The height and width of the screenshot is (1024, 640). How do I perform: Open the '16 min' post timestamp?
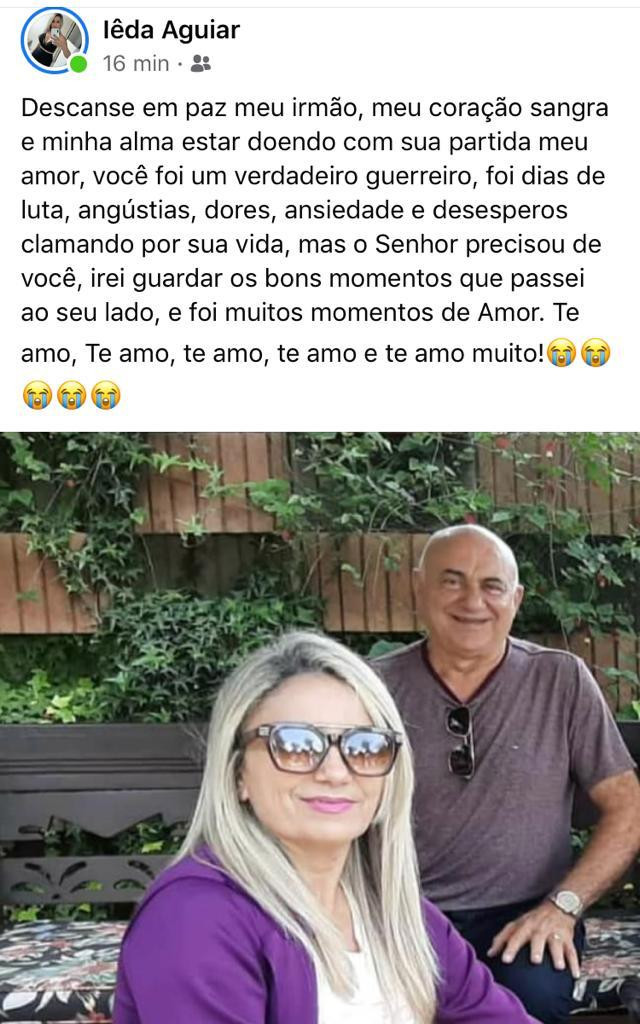pos(136,63)
